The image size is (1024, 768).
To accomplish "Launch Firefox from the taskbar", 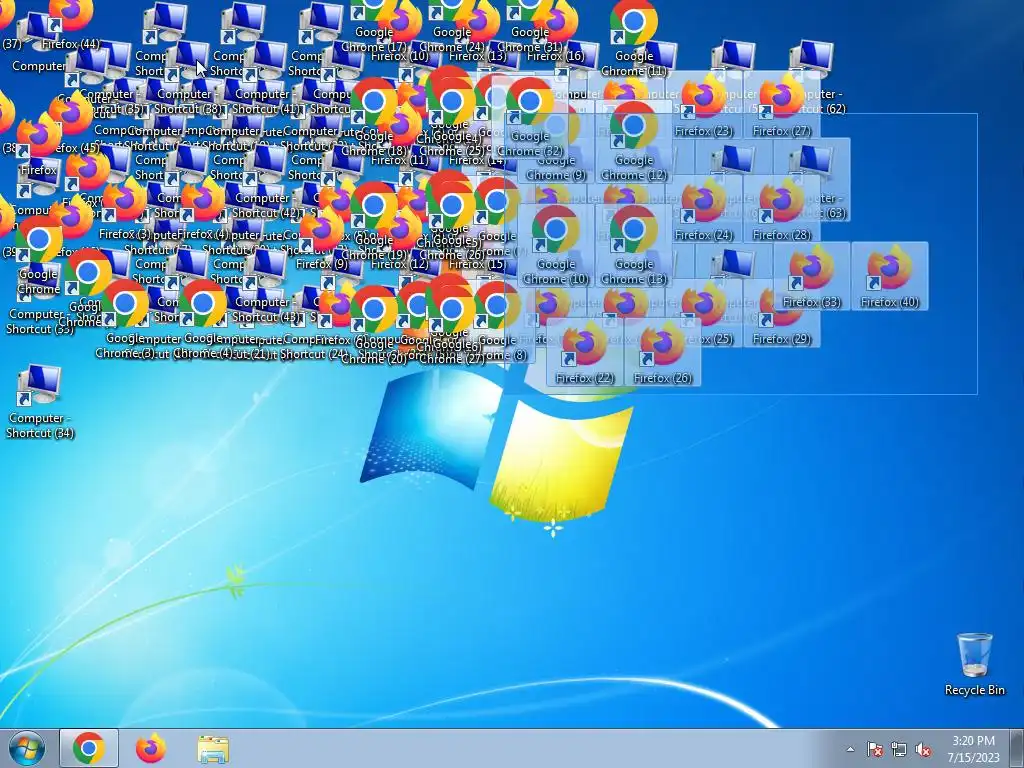I will tap(151, 748).
